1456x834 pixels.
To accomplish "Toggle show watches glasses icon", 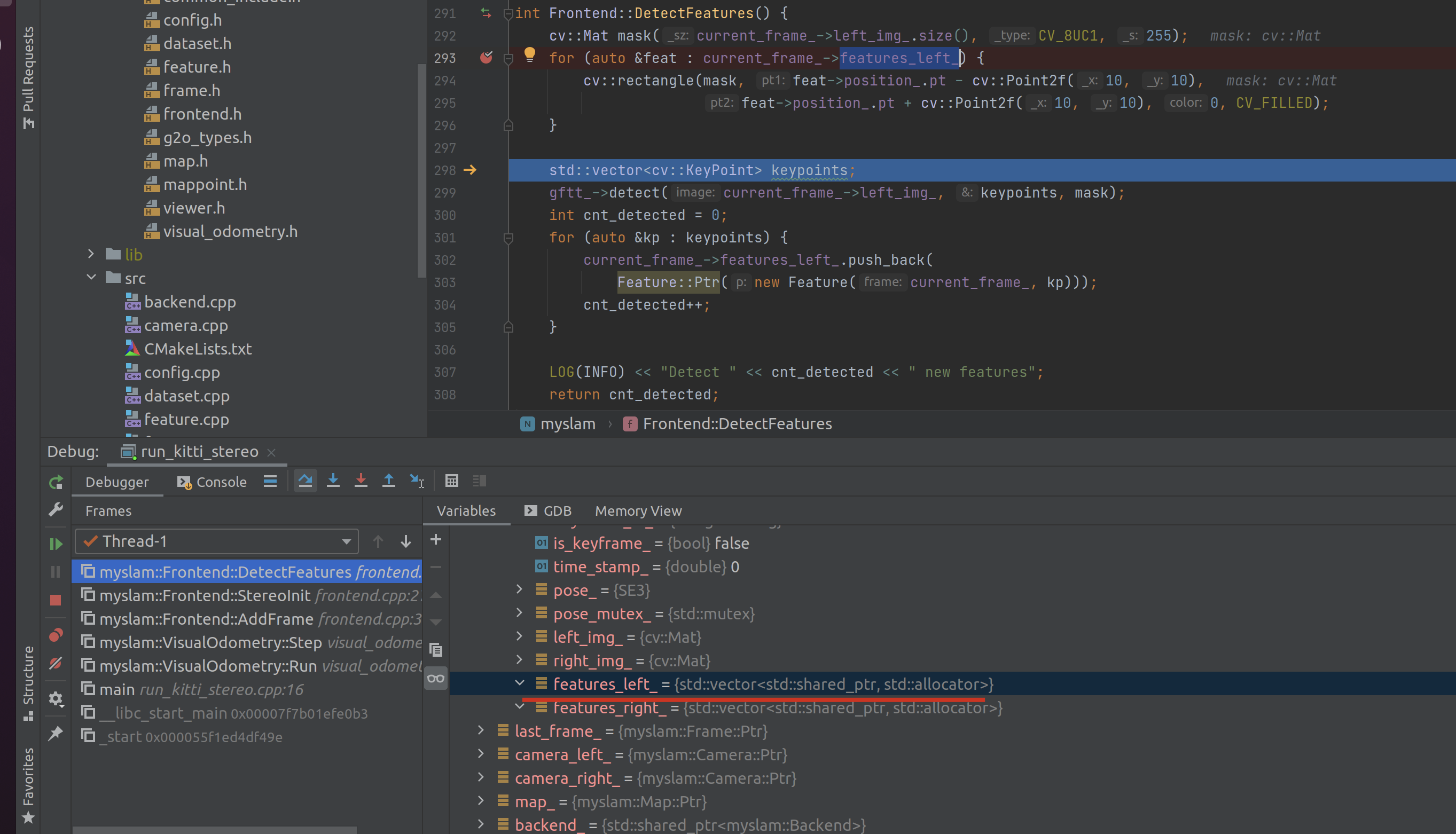I will [x=435, y=679].
